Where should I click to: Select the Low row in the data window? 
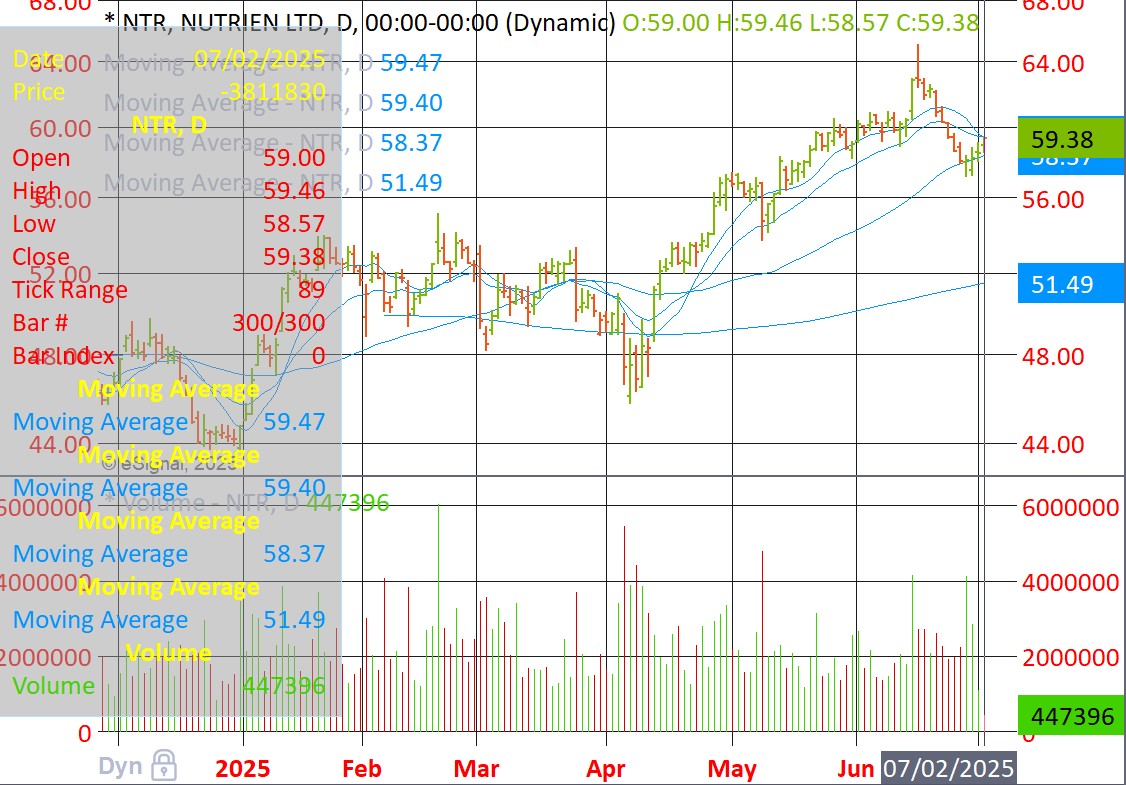click(169, 223)
